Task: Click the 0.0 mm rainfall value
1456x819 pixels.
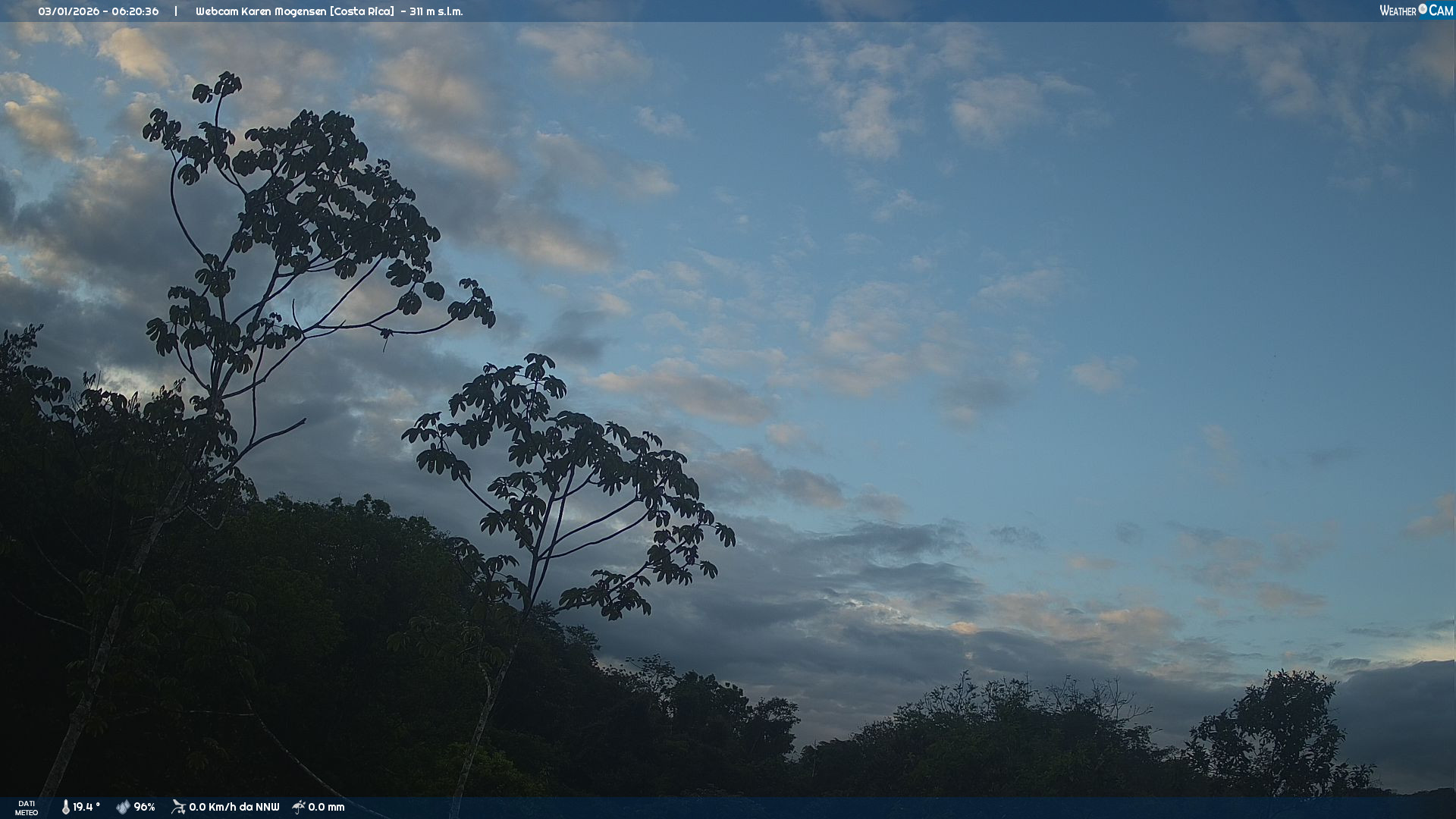Action: [x=326, y=807]
